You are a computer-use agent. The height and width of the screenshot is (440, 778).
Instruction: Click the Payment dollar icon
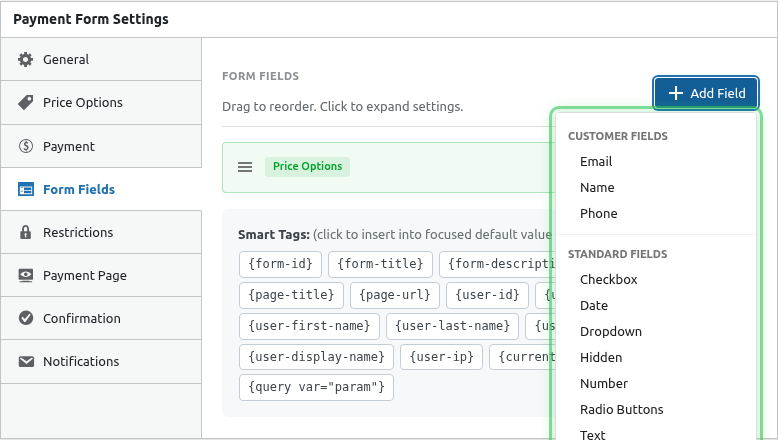click(x=25, y=146)
